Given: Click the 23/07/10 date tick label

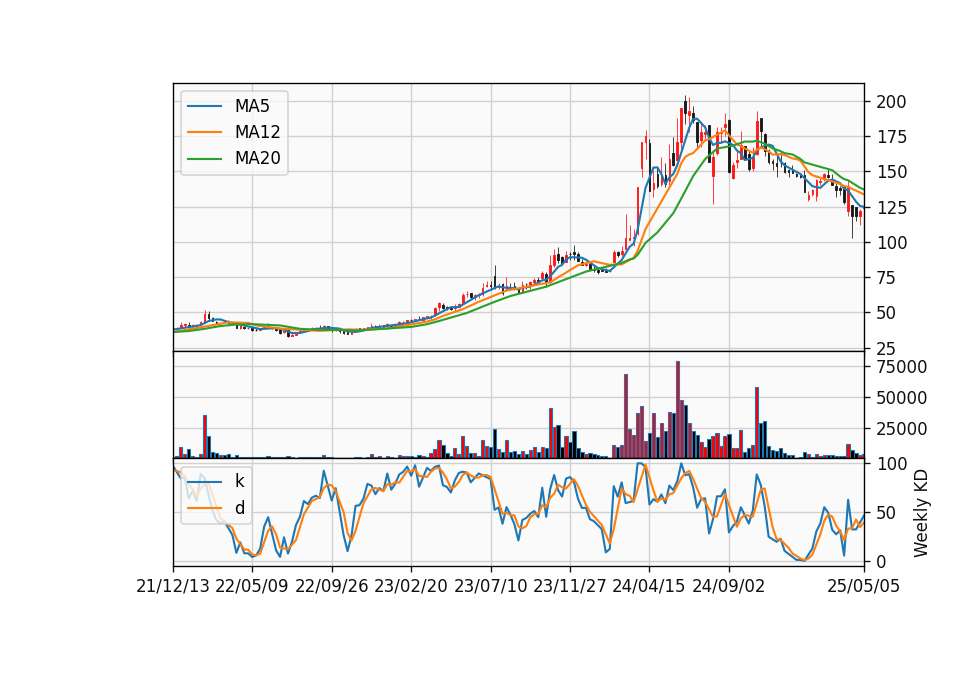Looking at the screenshot, I should [490, 586].
